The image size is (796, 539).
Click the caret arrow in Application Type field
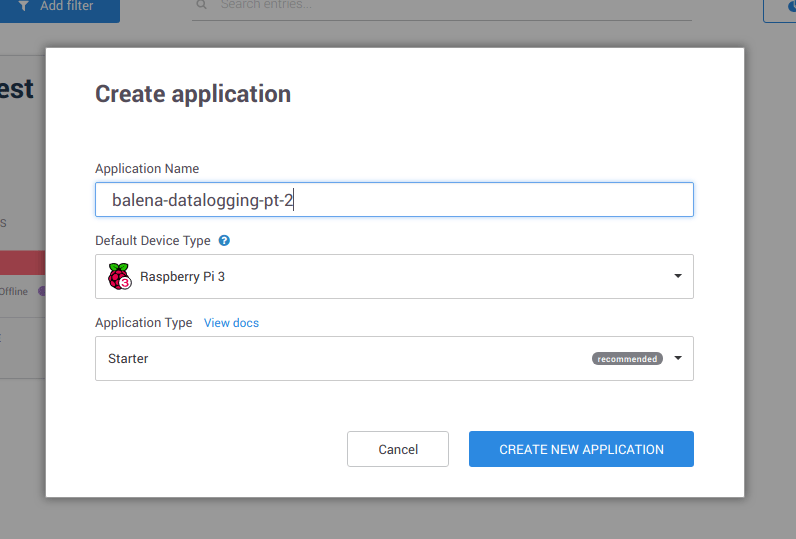pos(677,358)
